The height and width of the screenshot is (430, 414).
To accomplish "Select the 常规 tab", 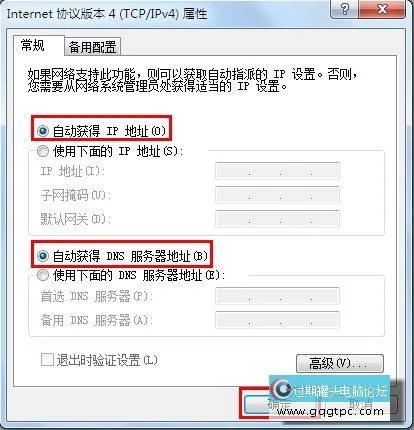I will [33, 45].
